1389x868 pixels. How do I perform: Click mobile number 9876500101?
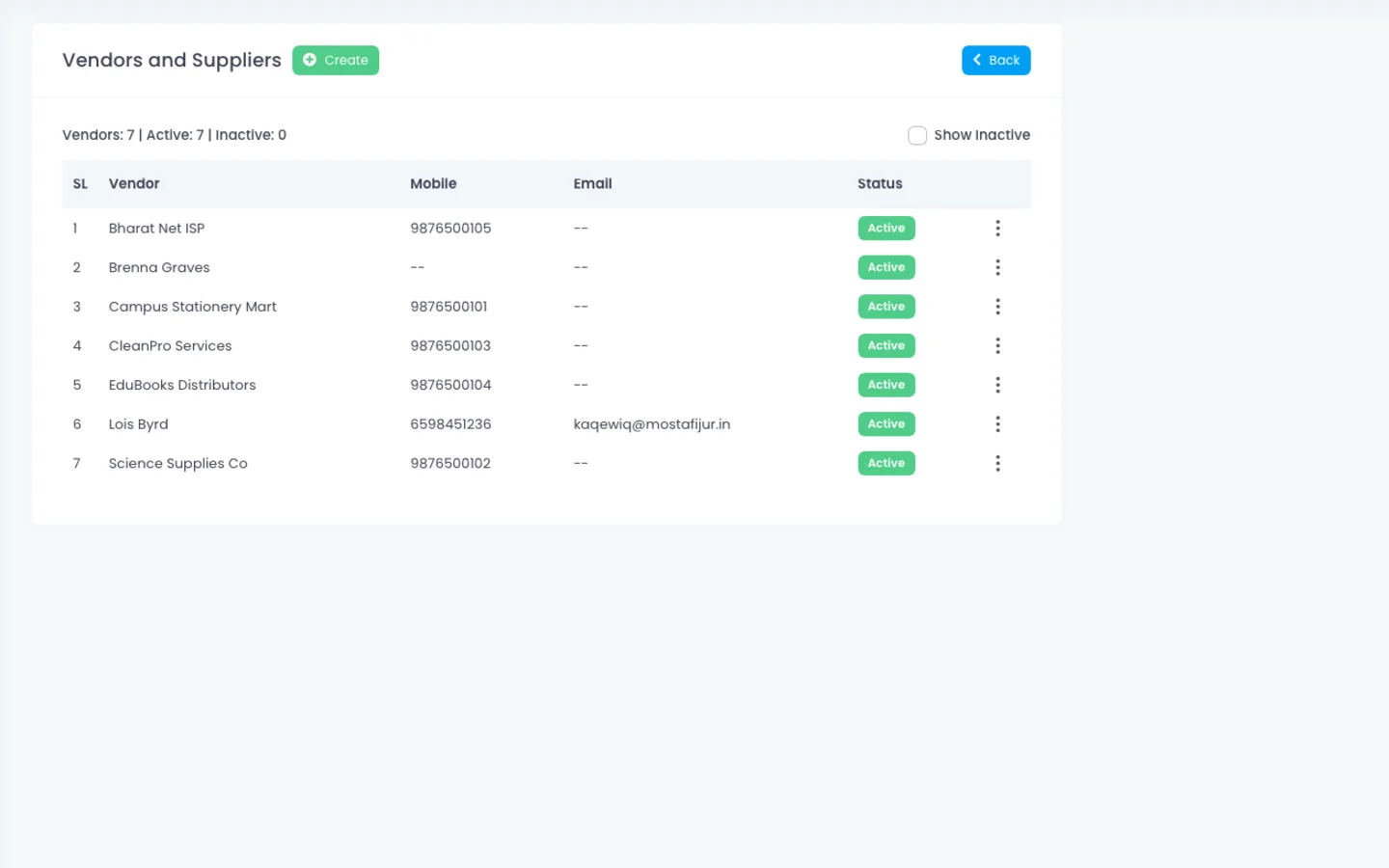[449, 307]
